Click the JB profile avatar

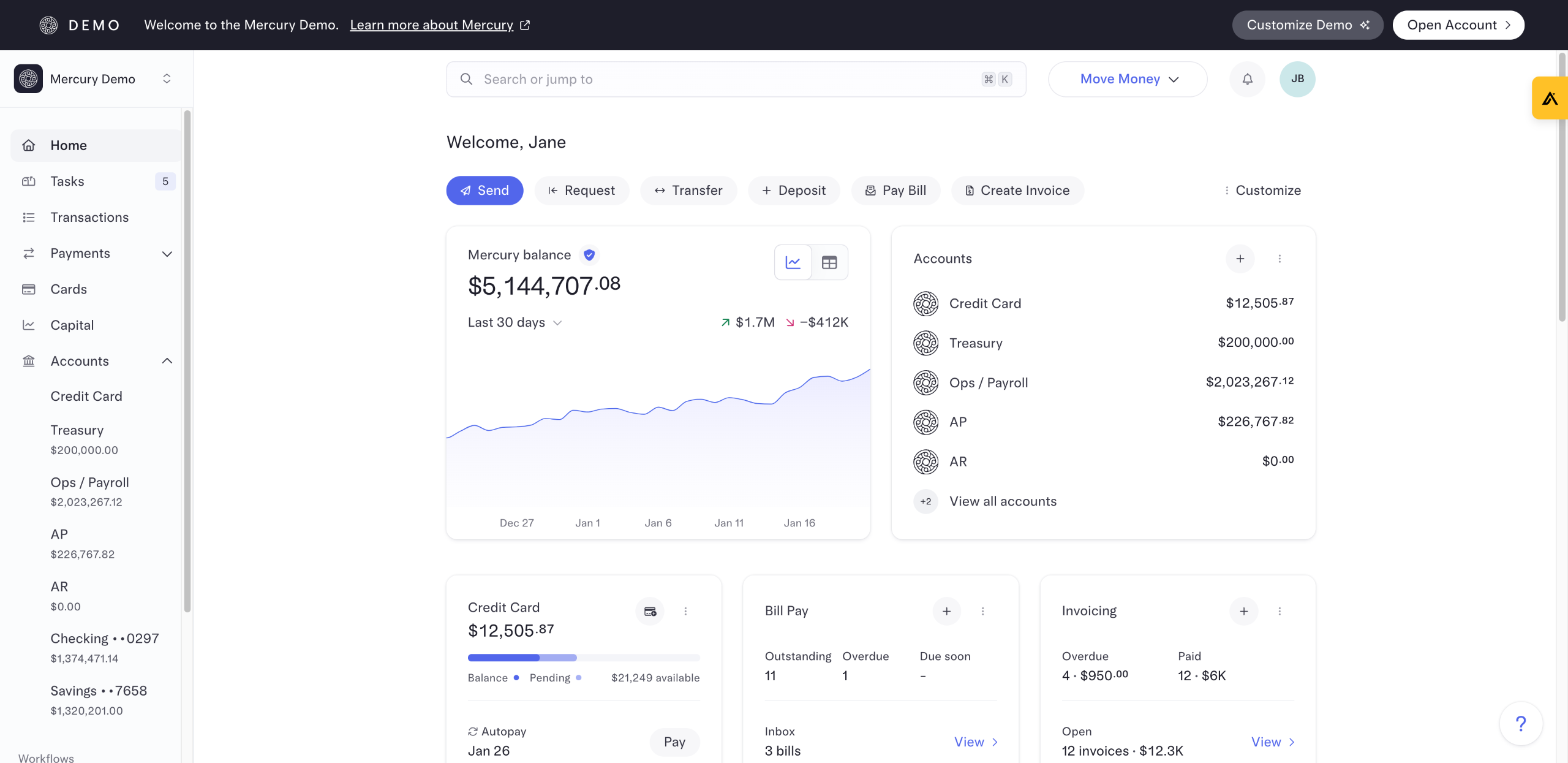pos(1297,79)
